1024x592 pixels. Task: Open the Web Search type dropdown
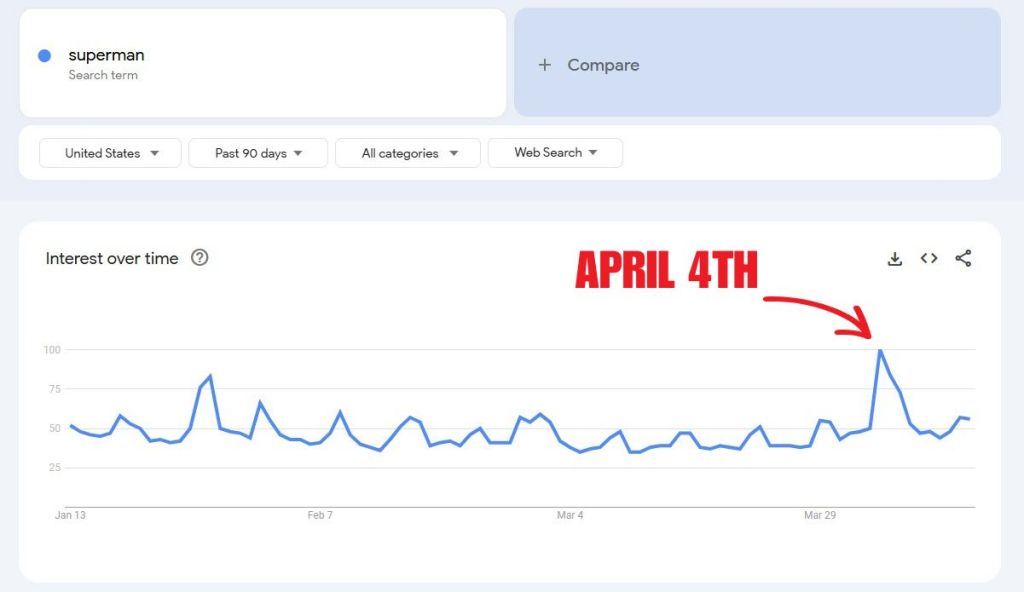click(x=555, y=153)
